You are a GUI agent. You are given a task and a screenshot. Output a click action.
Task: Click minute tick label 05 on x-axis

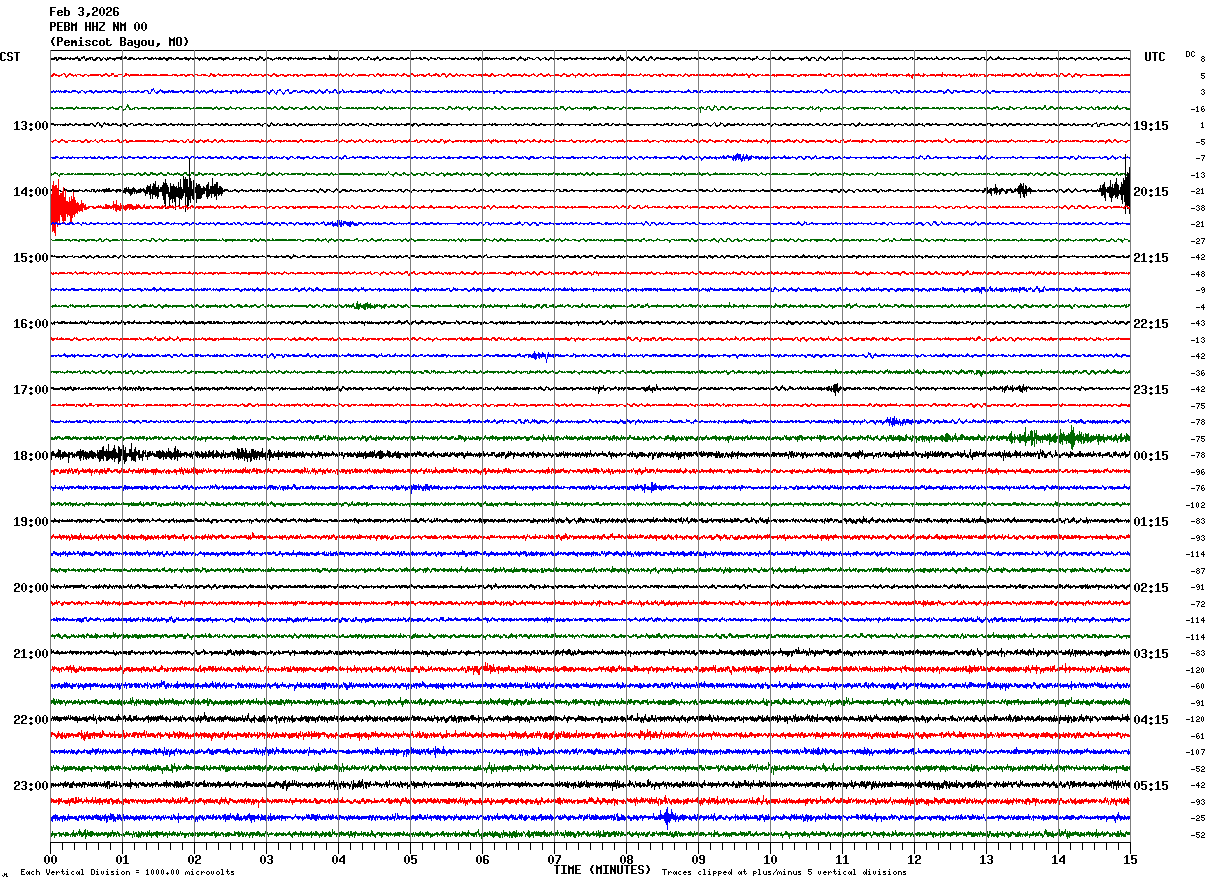pos(410,859)
